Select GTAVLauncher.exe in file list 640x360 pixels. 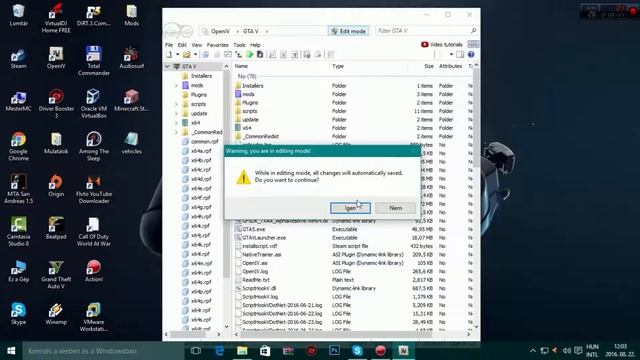pyautogui.click(x=353, y=238)
